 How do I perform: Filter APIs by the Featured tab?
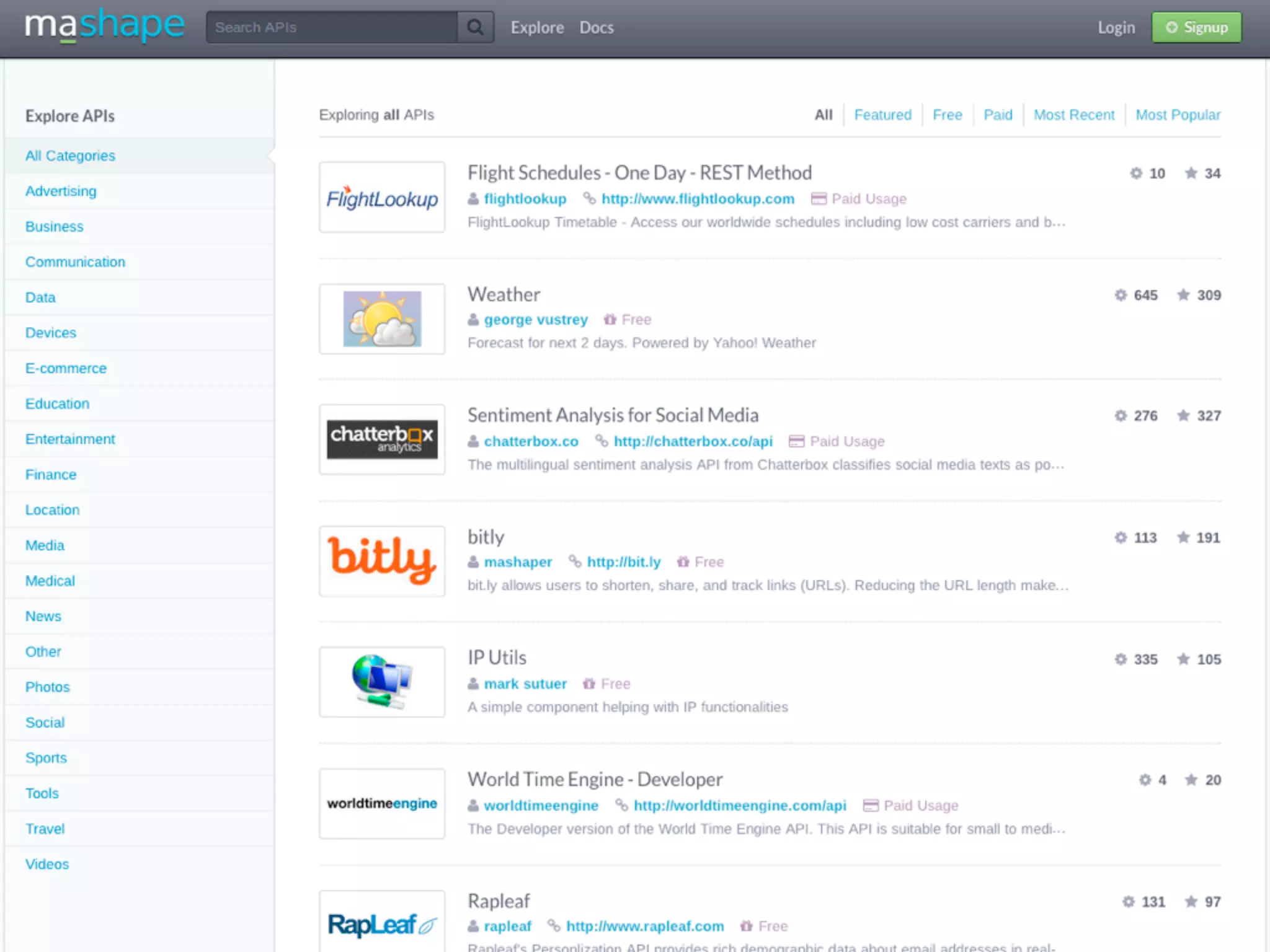(x=882, y=115)
